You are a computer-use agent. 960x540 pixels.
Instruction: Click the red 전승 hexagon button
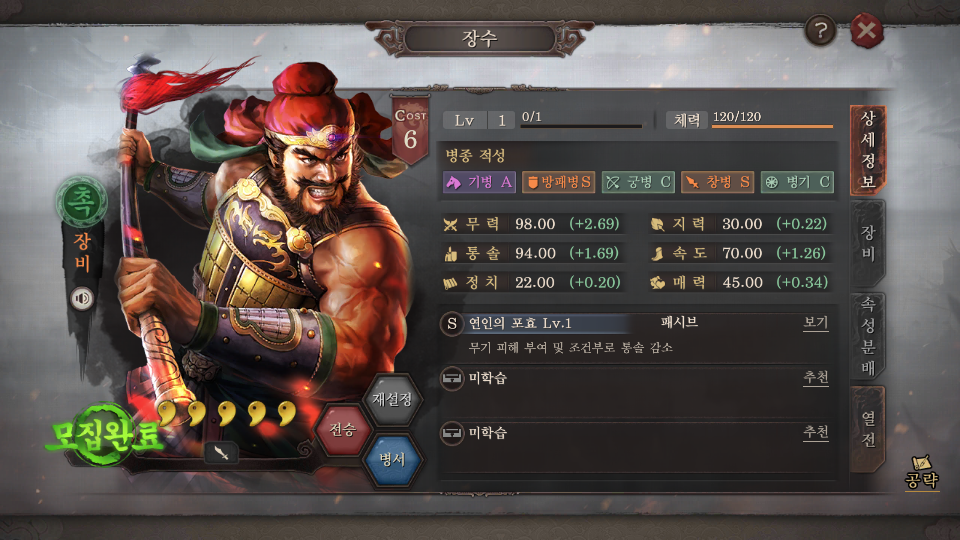pyautogui.click(x=343, y=430)
